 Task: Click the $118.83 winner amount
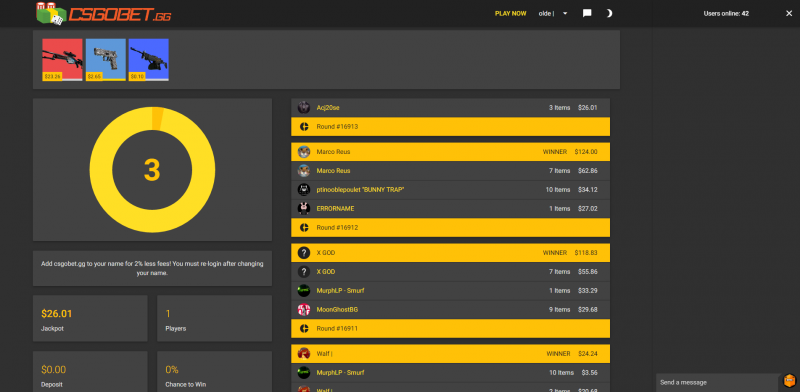pyautogui.click(x=586, y=253)
